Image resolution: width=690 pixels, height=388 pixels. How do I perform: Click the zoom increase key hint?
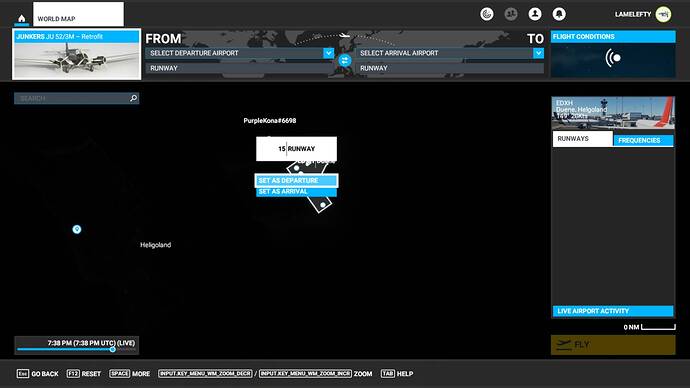305,373
